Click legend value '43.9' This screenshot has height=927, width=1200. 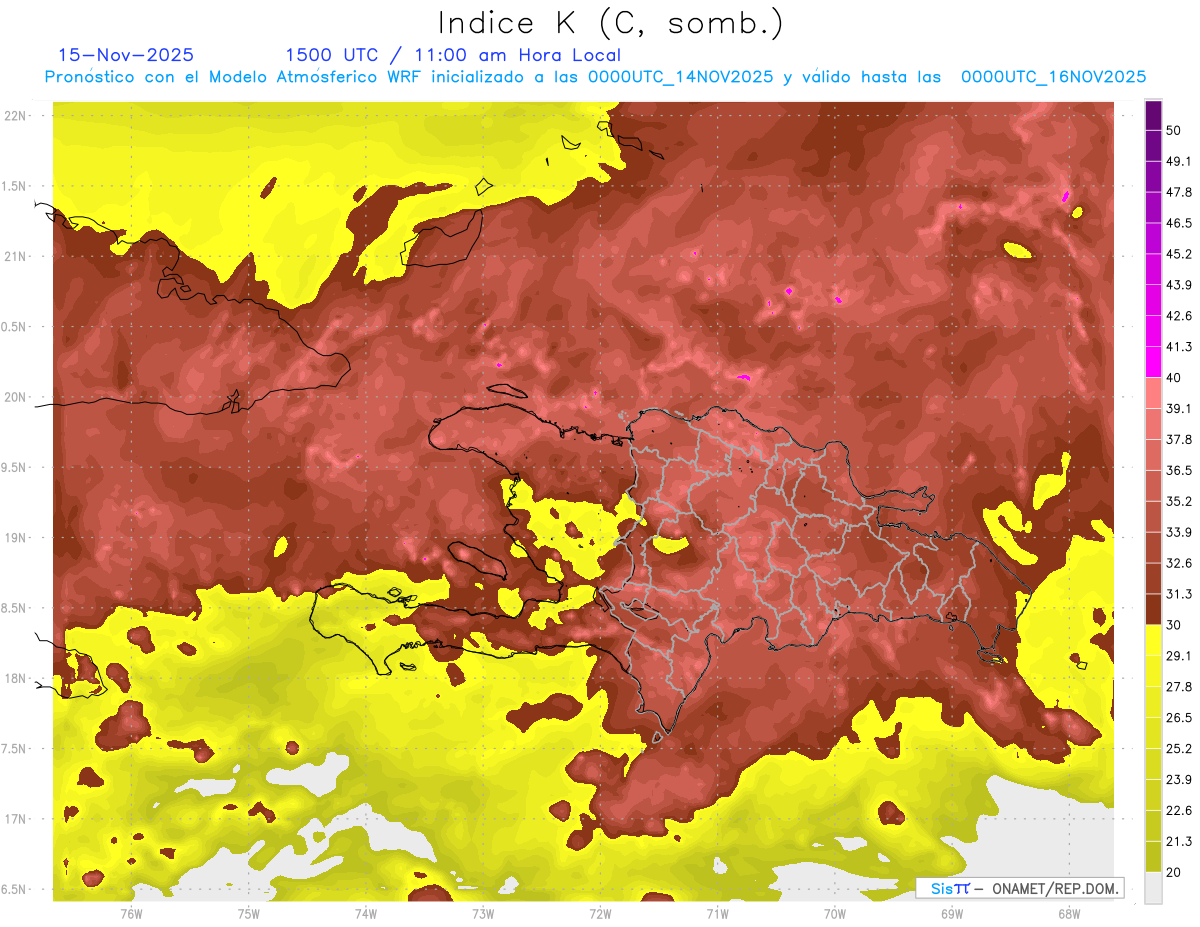coord(1179,285)
